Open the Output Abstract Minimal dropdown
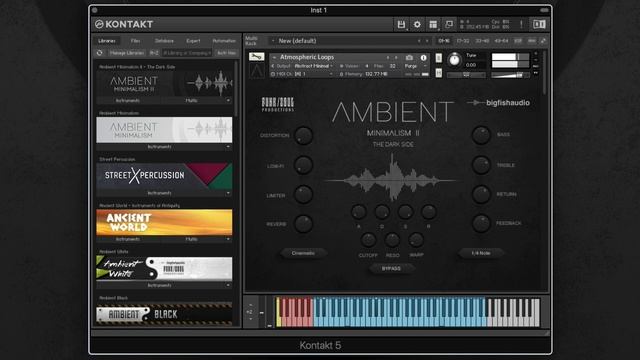 (313, 66)
